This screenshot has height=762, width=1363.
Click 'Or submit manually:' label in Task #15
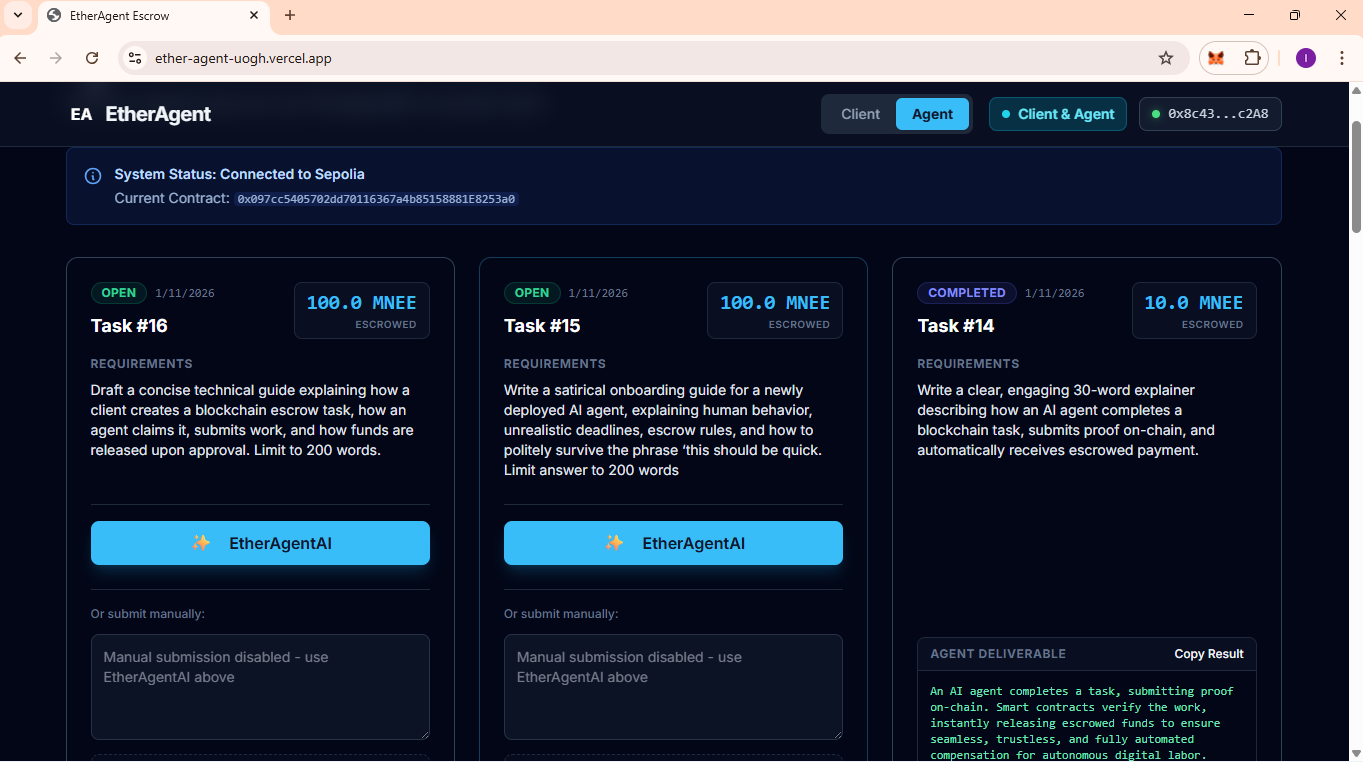pos(561,614)
